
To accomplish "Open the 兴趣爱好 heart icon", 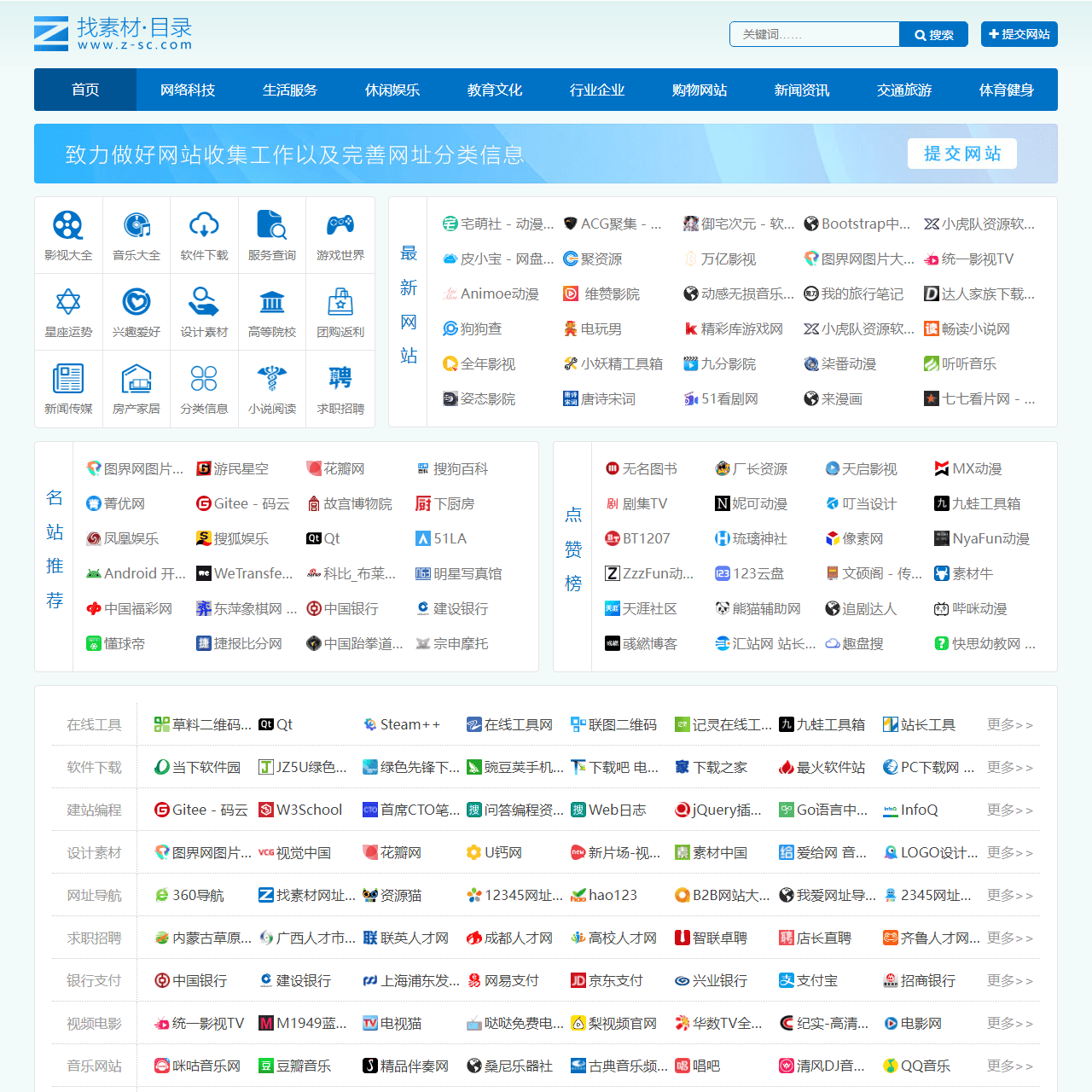I will (x=136, y=302).
